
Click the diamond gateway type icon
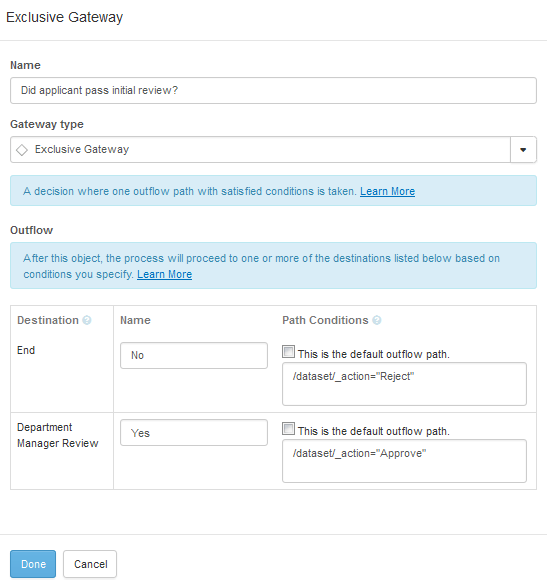pyautogui.click(x=22, y=150)
